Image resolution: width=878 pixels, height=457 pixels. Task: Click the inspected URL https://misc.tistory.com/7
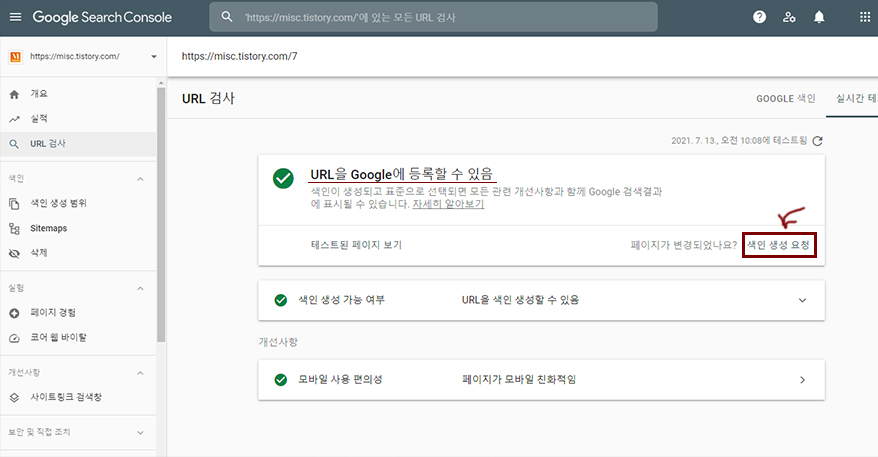240,57
